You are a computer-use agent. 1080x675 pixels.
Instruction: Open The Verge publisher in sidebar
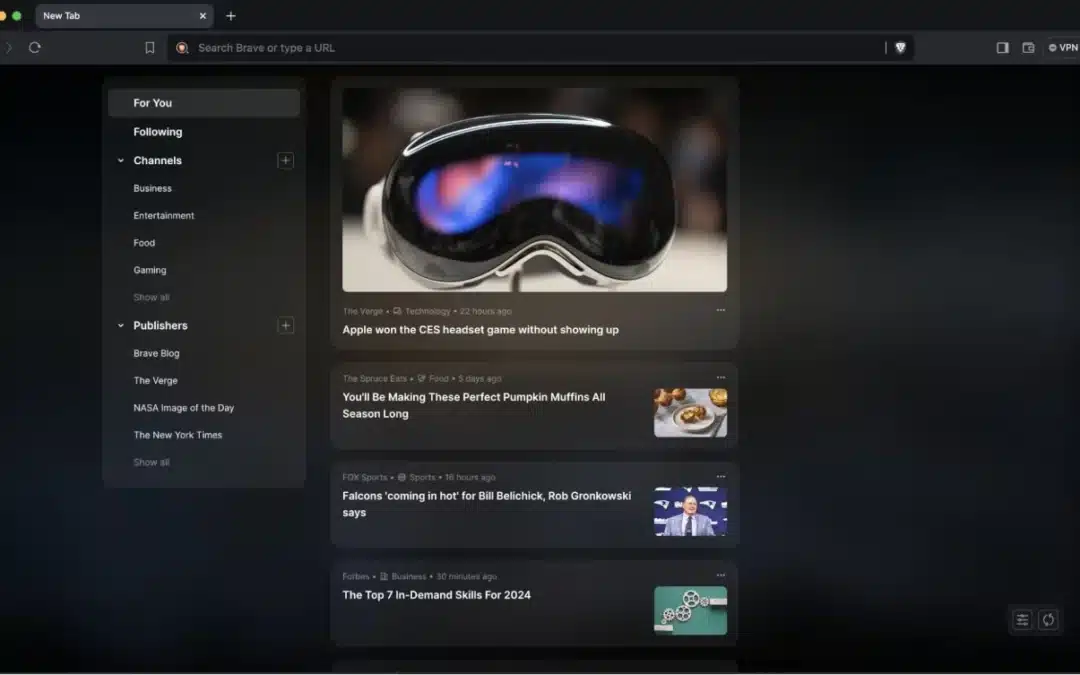coord(155,380)
